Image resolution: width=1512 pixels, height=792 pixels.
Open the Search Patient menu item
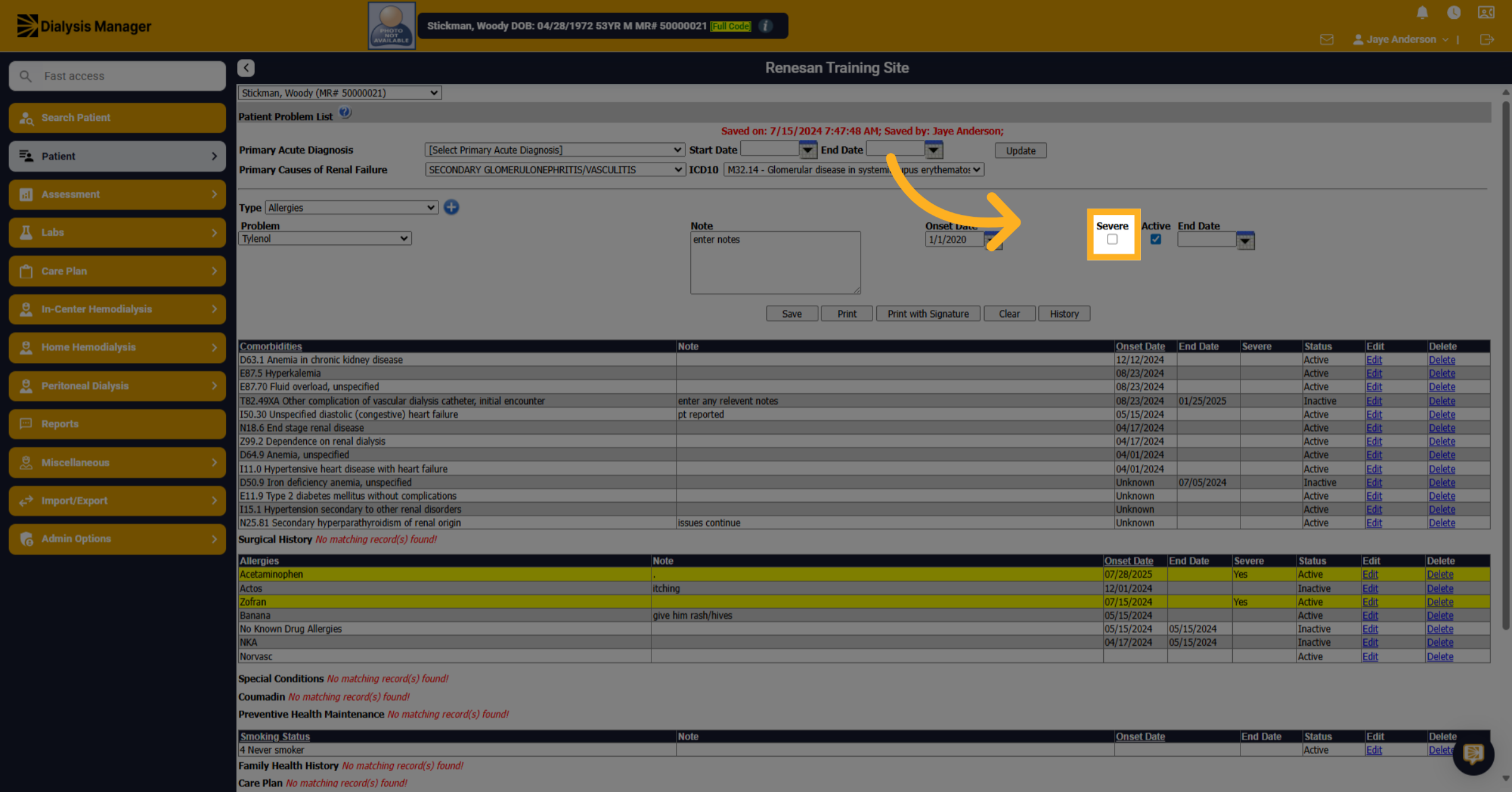pos(117,118)
